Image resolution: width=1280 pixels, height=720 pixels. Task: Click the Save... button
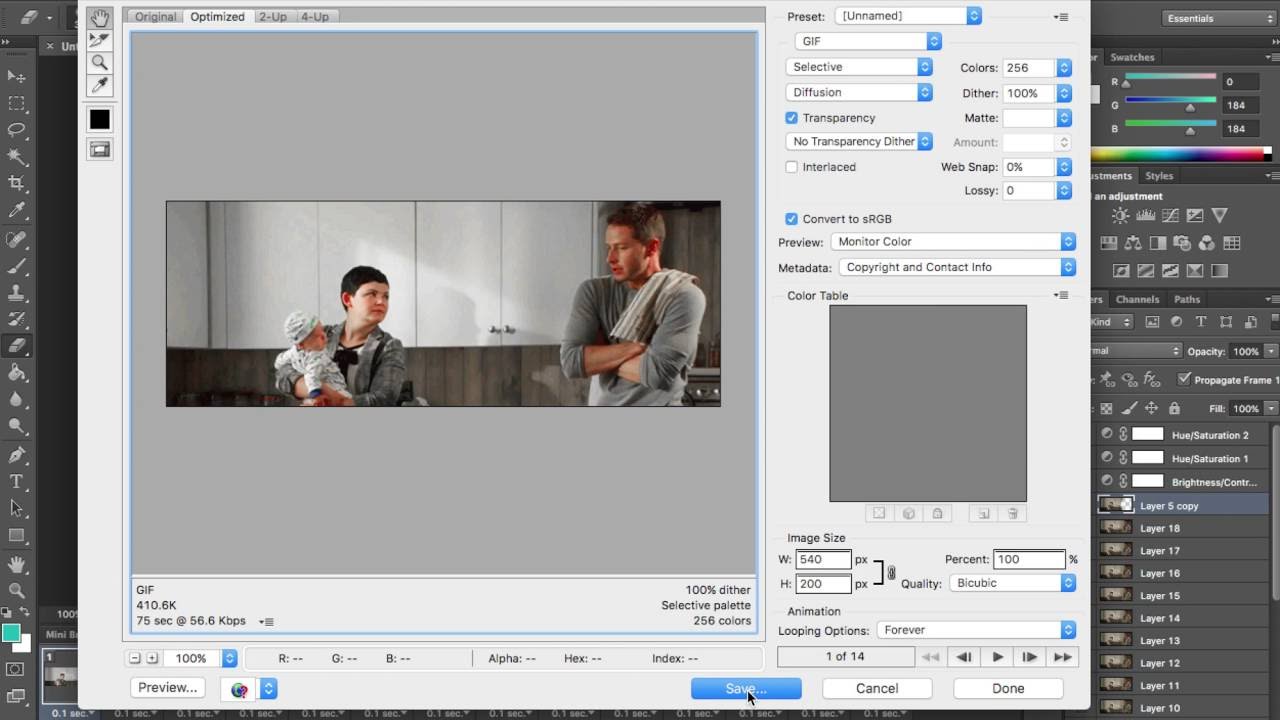click(x=746, y=688)
